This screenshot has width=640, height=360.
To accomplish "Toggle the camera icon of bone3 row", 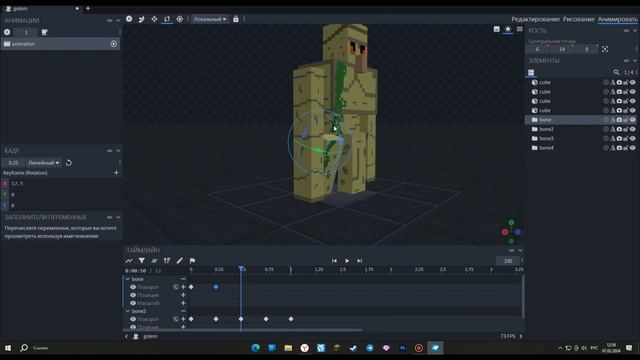I will [619, 138].
